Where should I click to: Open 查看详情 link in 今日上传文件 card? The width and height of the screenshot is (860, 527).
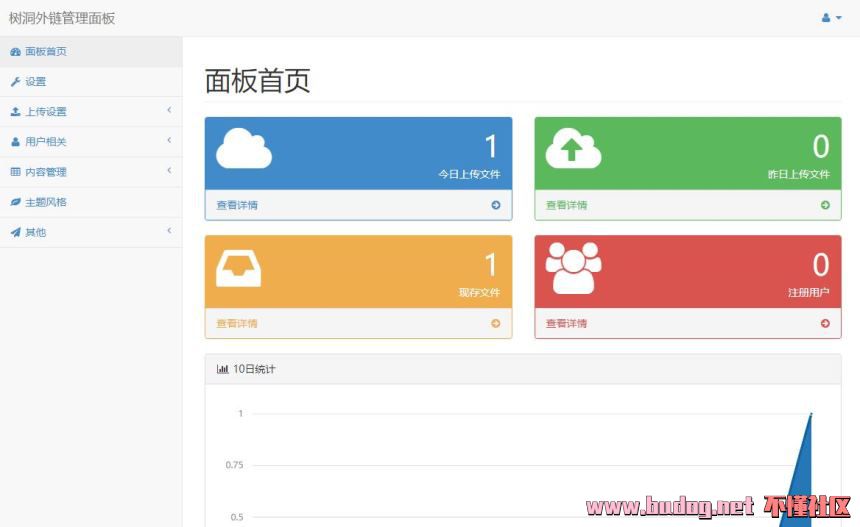(237, 205)
